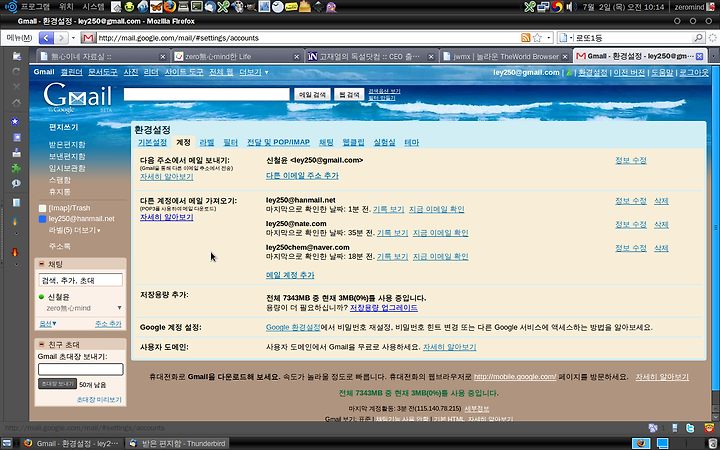Collapse the 채팅 panel with the minus icon
Image resolution: width=720 pixels, height=450 pixels.
(x=41, y=264)
